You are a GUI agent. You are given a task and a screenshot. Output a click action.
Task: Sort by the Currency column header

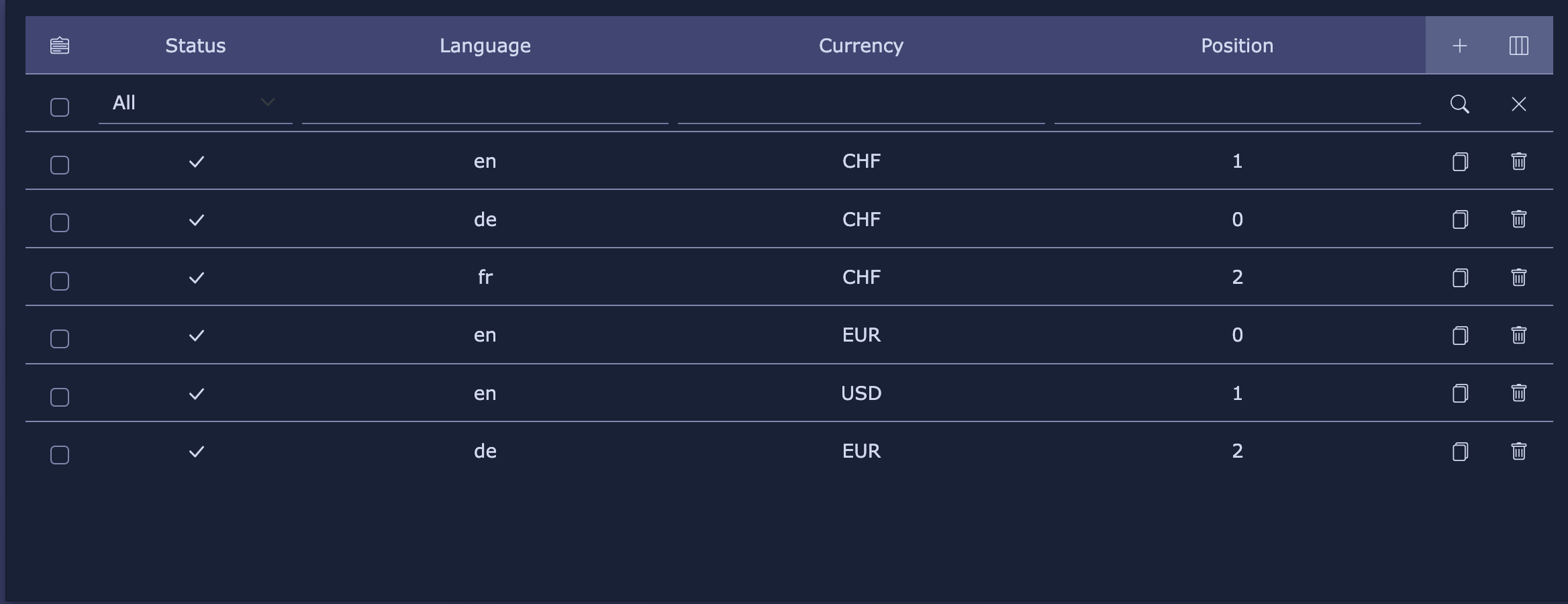(861, 46)
